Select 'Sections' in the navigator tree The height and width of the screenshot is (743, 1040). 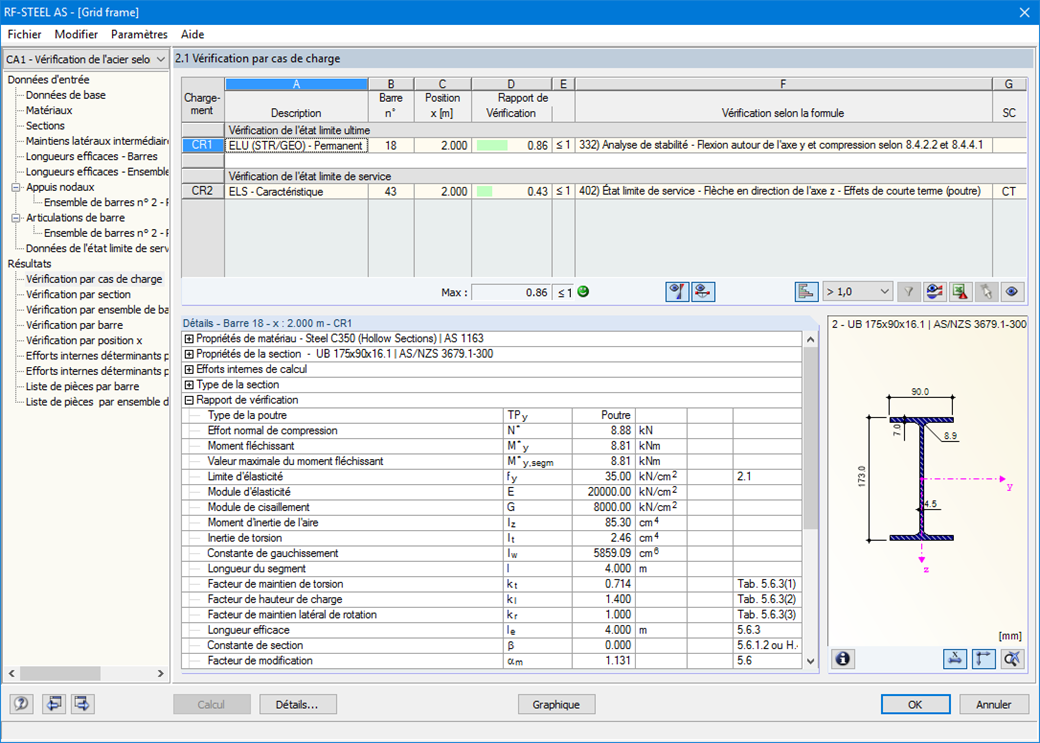(45, 126)
